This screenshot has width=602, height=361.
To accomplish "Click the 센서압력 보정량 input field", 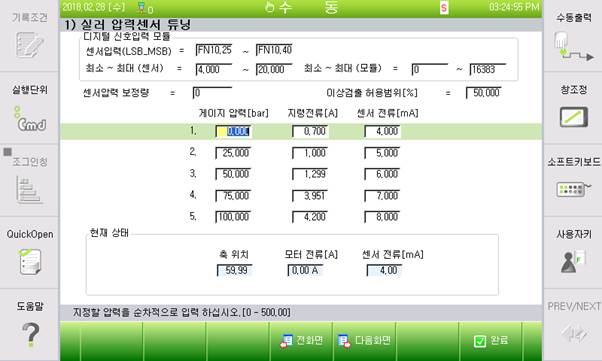I will pyautogui.click(x=212, y=93).
